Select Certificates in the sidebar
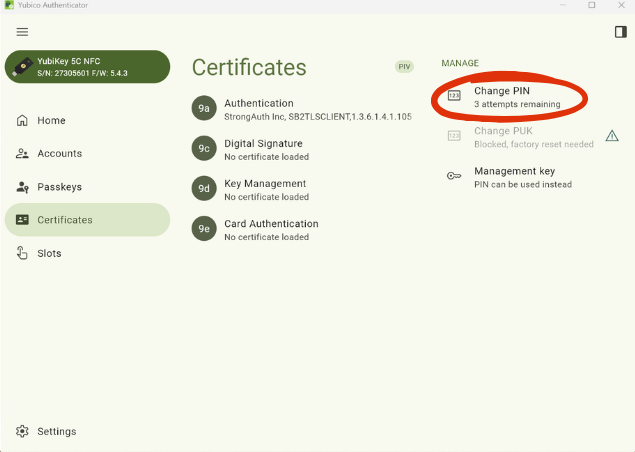The width and height of the screenshot is (635, 452). click(x=87, y=220)
